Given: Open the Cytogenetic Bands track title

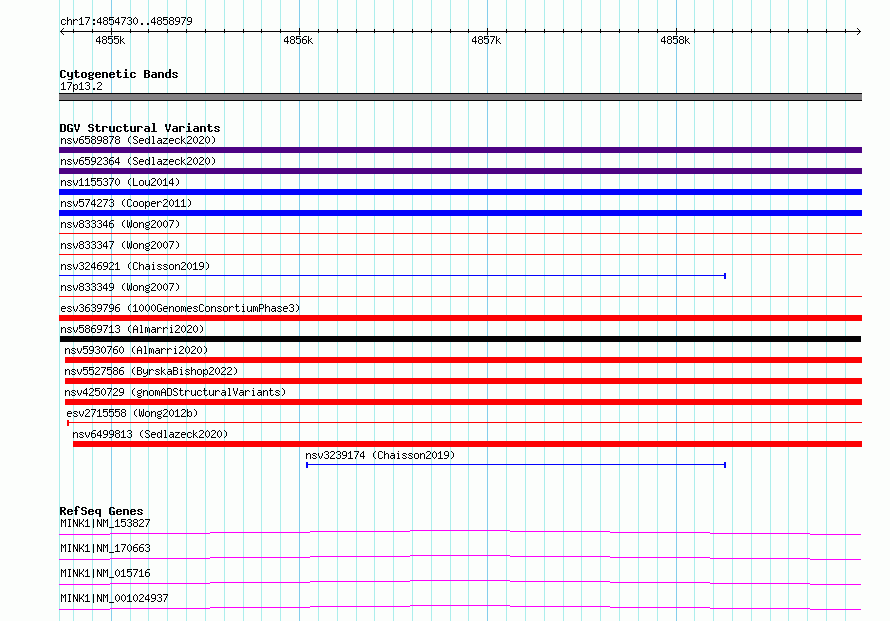Looking at the screenshot, I should 119,74.
